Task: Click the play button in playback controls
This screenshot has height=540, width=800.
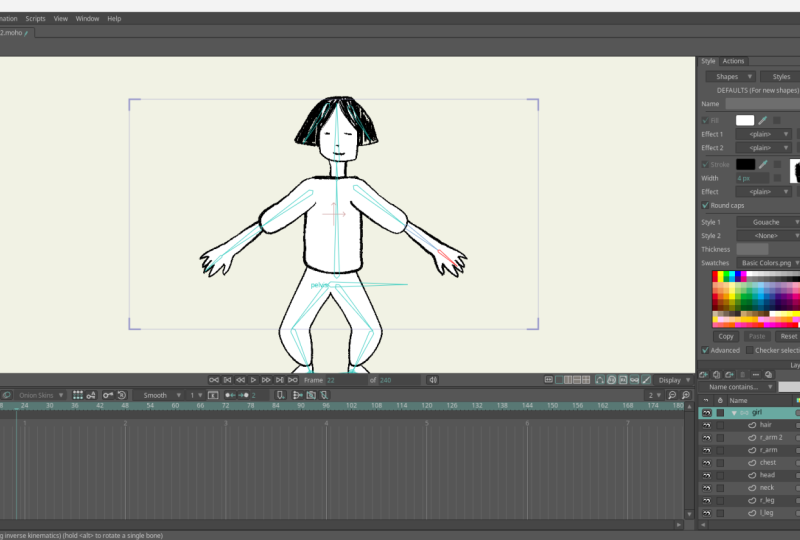Action: tap(253, 380)
